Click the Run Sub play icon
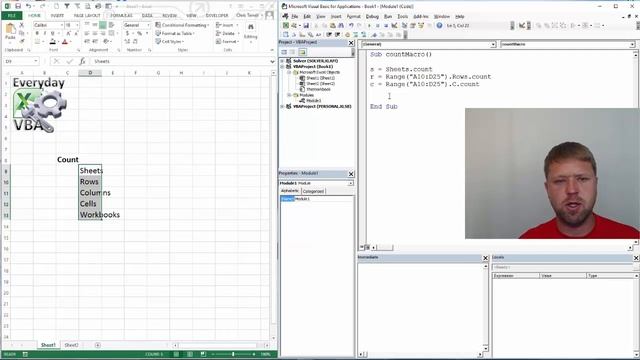This screenshot has height=360, width=640. point(369,26)
